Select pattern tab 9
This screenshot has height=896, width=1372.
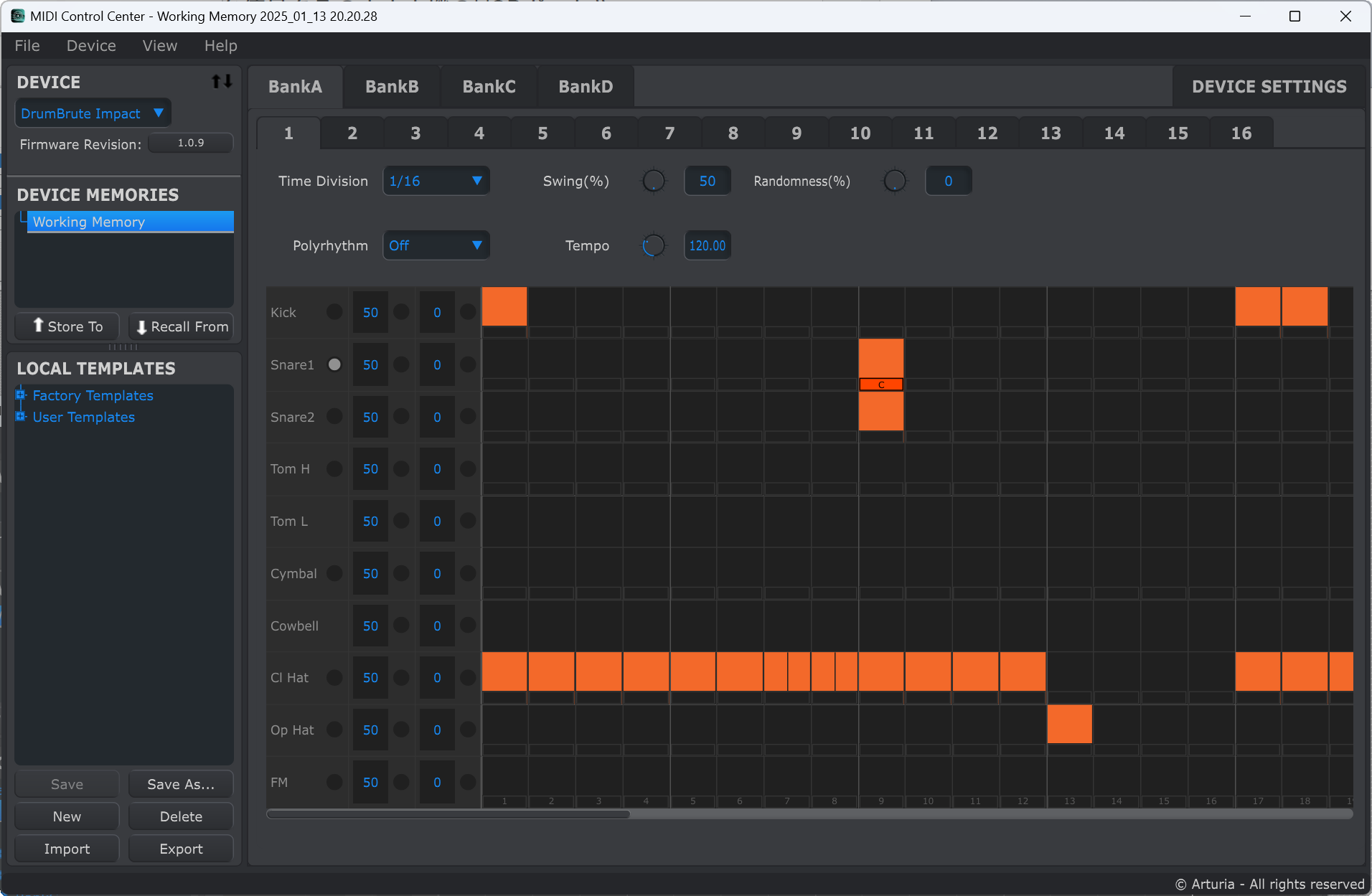797,133
